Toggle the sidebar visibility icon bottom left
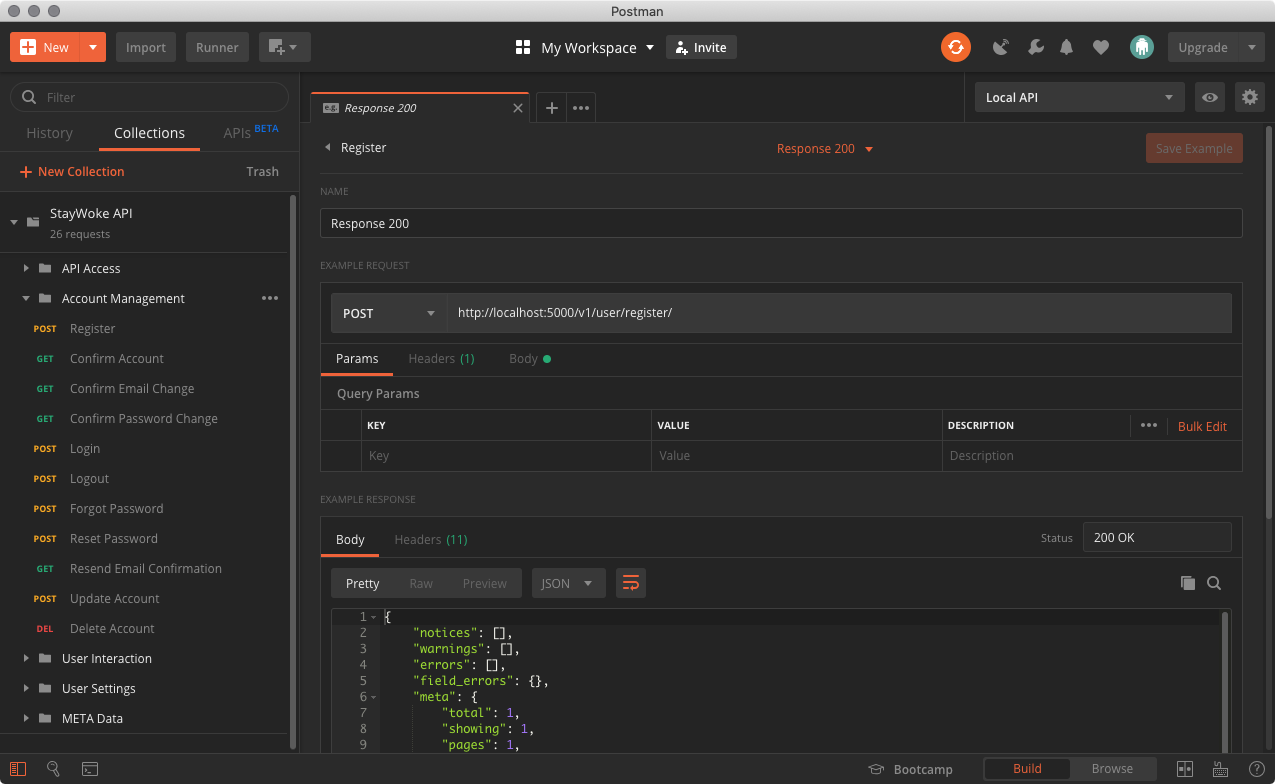 (x=18, y=768)
